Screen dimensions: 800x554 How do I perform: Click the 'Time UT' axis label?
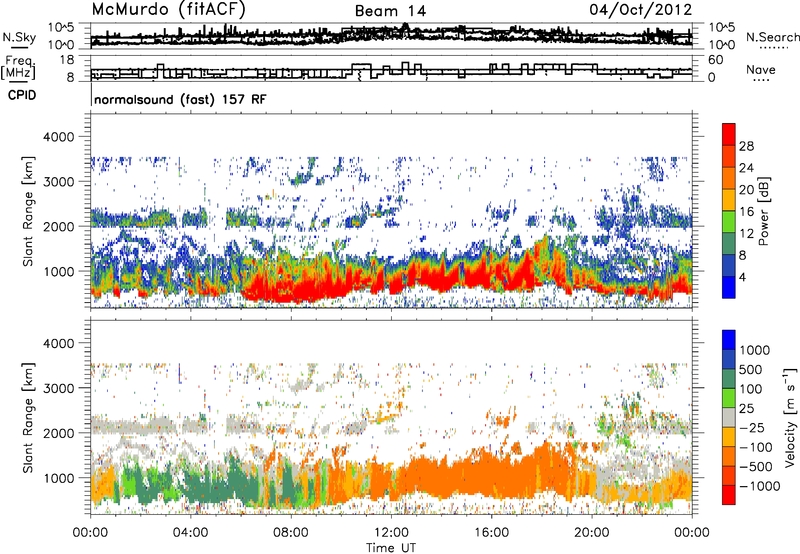(391, 548)
